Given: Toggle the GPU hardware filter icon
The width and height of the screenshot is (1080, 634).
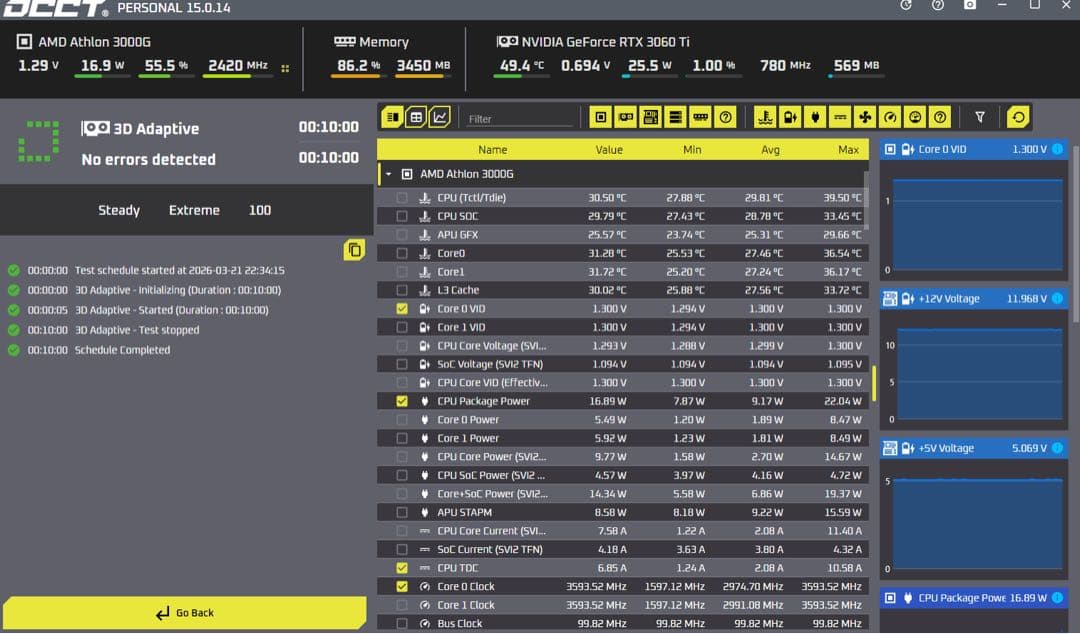Looking at the screenshot, I should coord(625,117).
